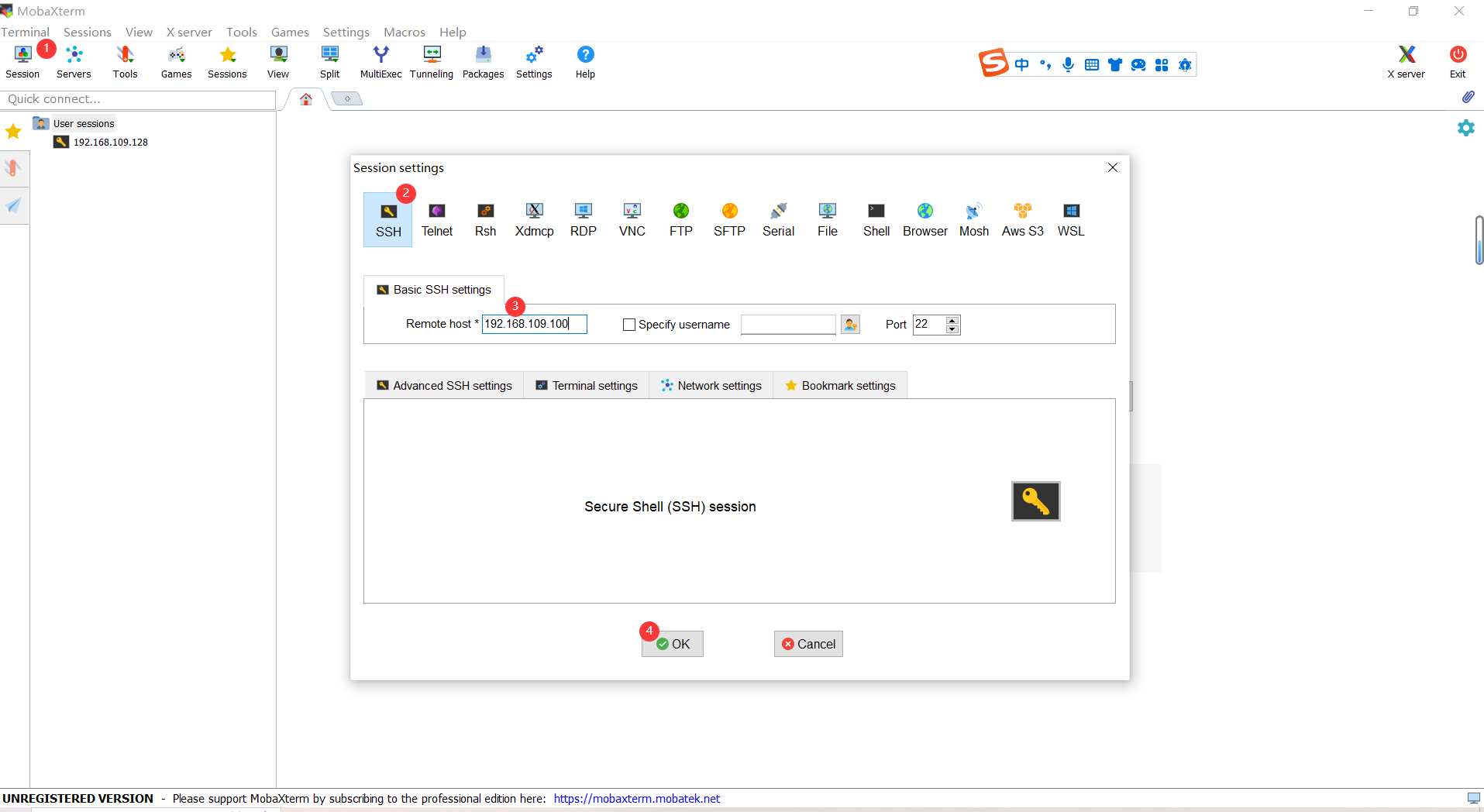Decrease the Port value with down arrow
Screen dimensions: 1484x812
pyautogui.click(x=952, y=329)
